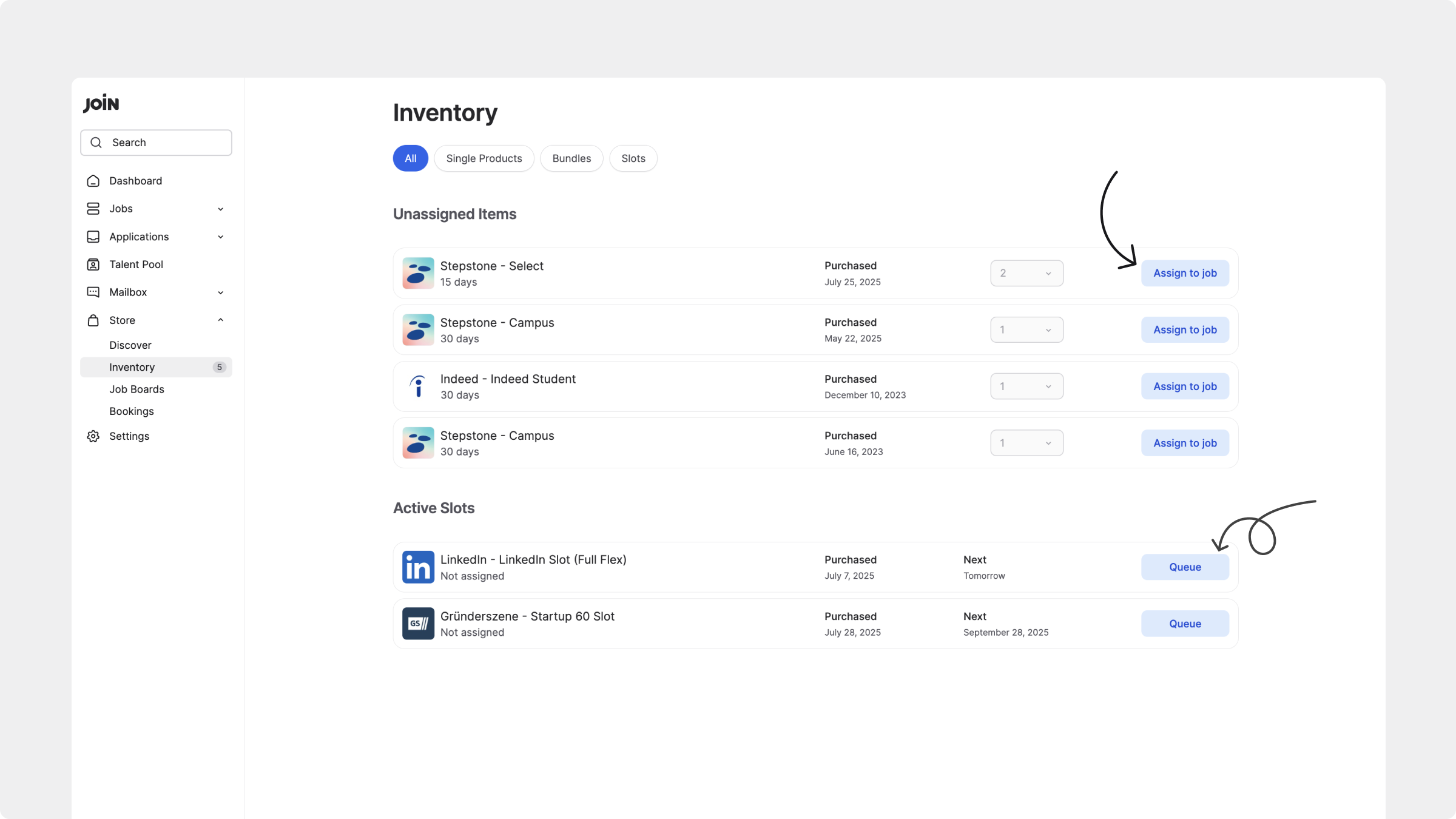The image size is (1456, 819).
Task: Open quantity dropdown for Indeed Student
Action: click(x=1026, y=386)
